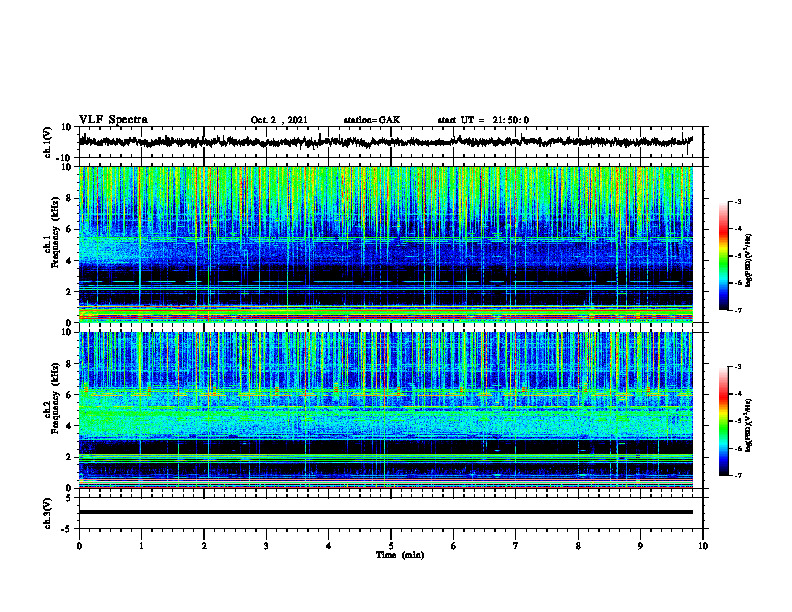Click the ch.1 voltage waveform trace
The height and width of the screenshot is (612, 792).
pos(385,141)
